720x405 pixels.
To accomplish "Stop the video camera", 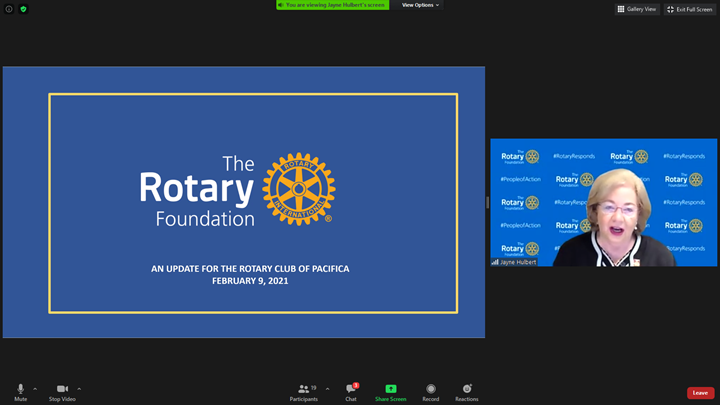I will click(62, 393).
